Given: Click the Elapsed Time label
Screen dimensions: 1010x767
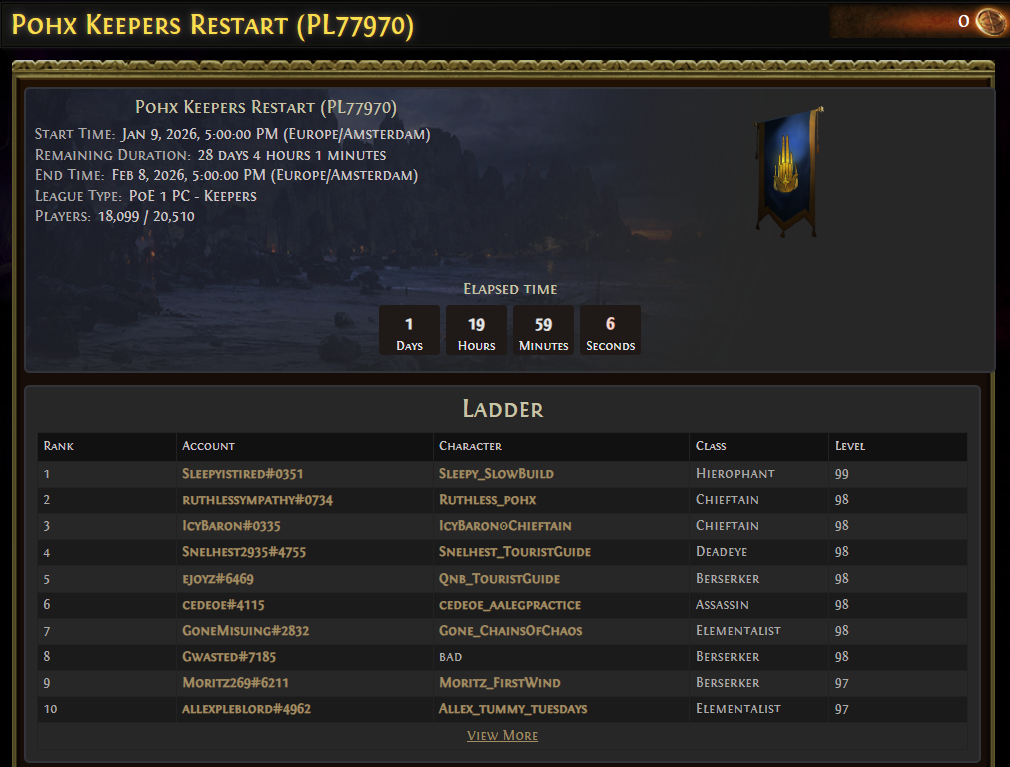Looking at the screenshot, I should point(510,289).
